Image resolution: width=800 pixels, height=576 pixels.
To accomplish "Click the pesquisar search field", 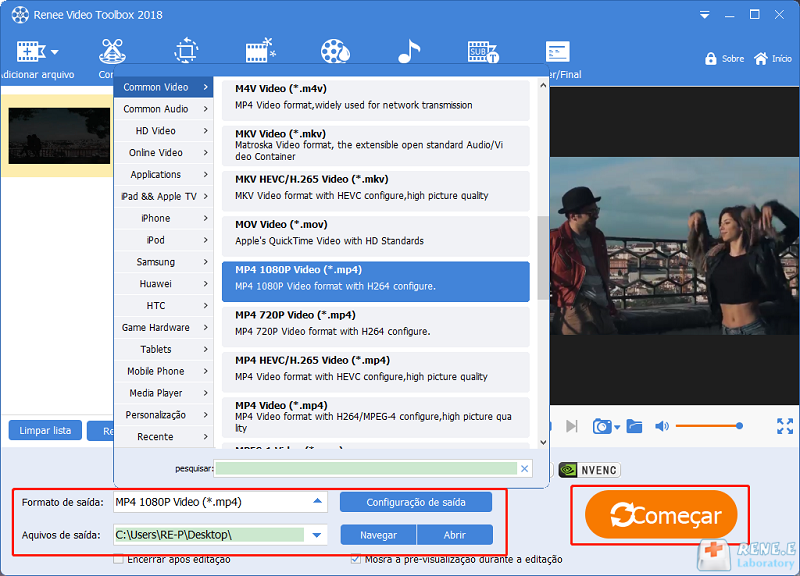I will (x=366, y=468).
